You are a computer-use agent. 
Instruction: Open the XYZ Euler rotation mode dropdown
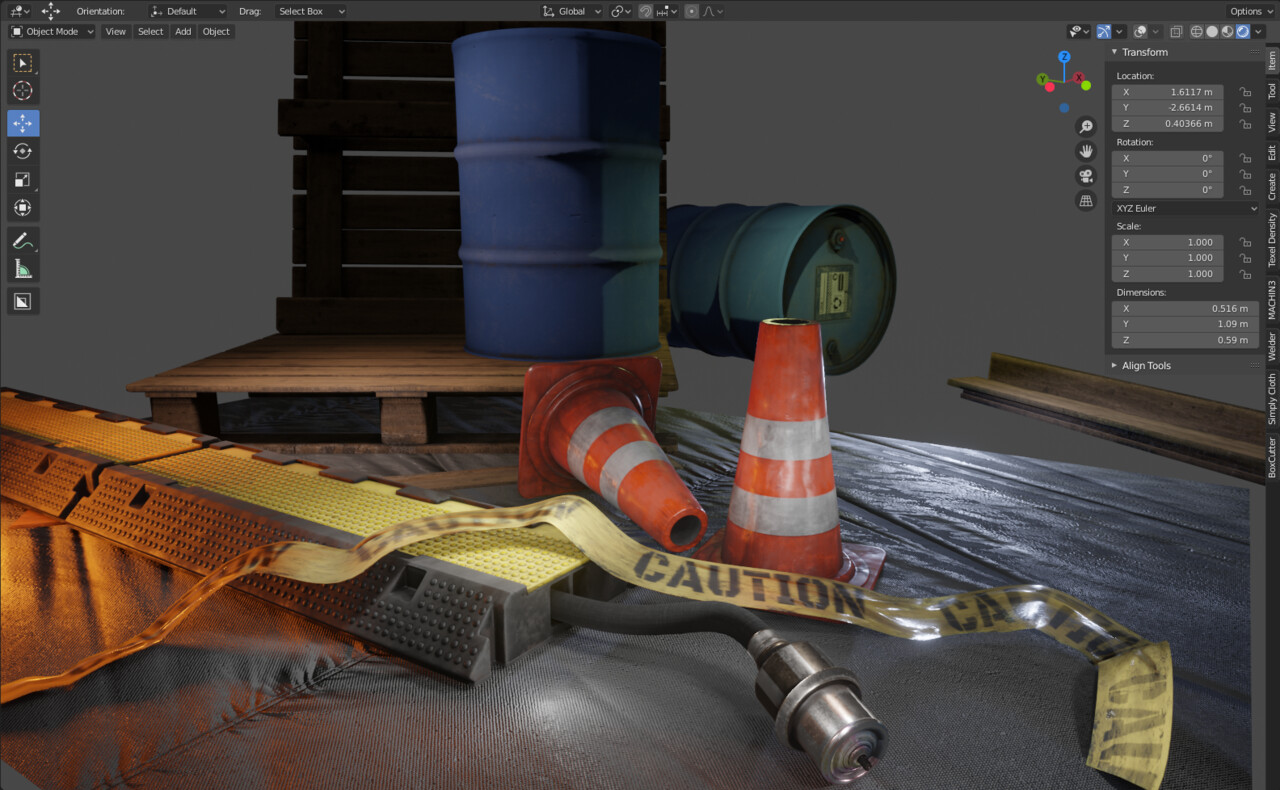point(1185,208)
